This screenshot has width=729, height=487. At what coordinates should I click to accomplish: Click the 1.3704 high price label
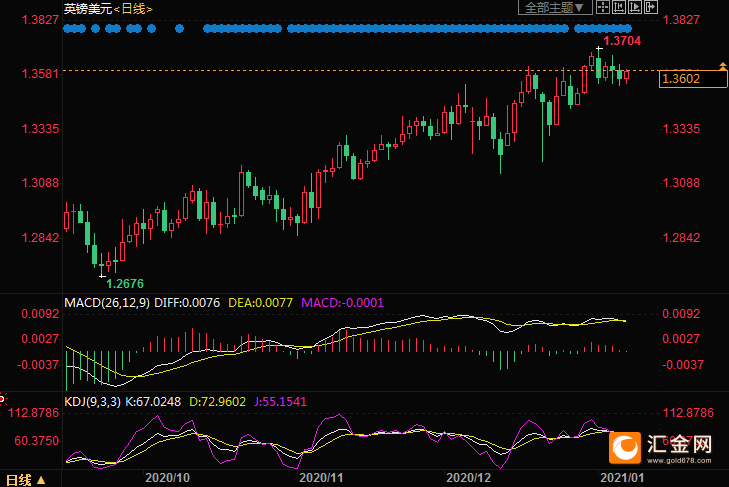pos(622,41)
